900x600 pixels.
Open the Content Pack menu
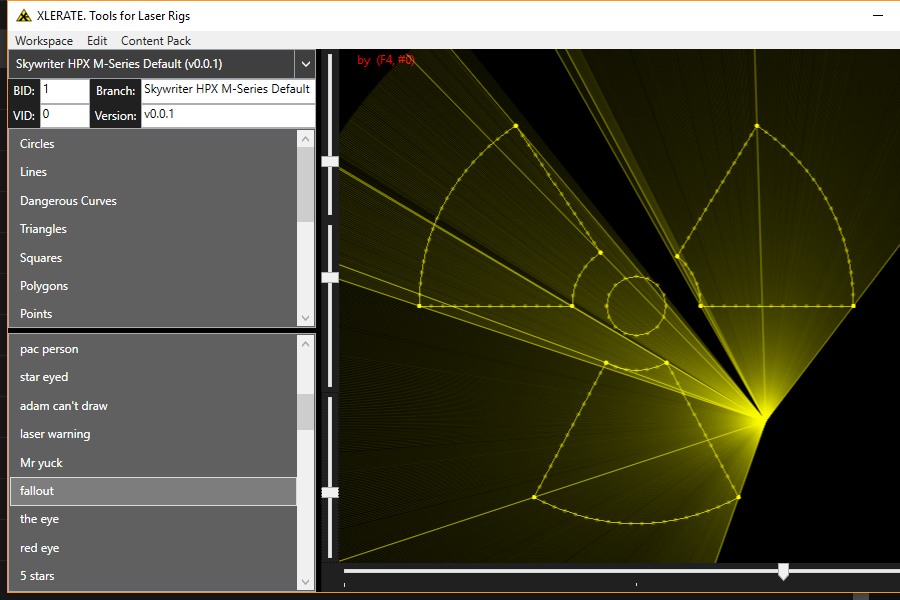click(156, 41)
